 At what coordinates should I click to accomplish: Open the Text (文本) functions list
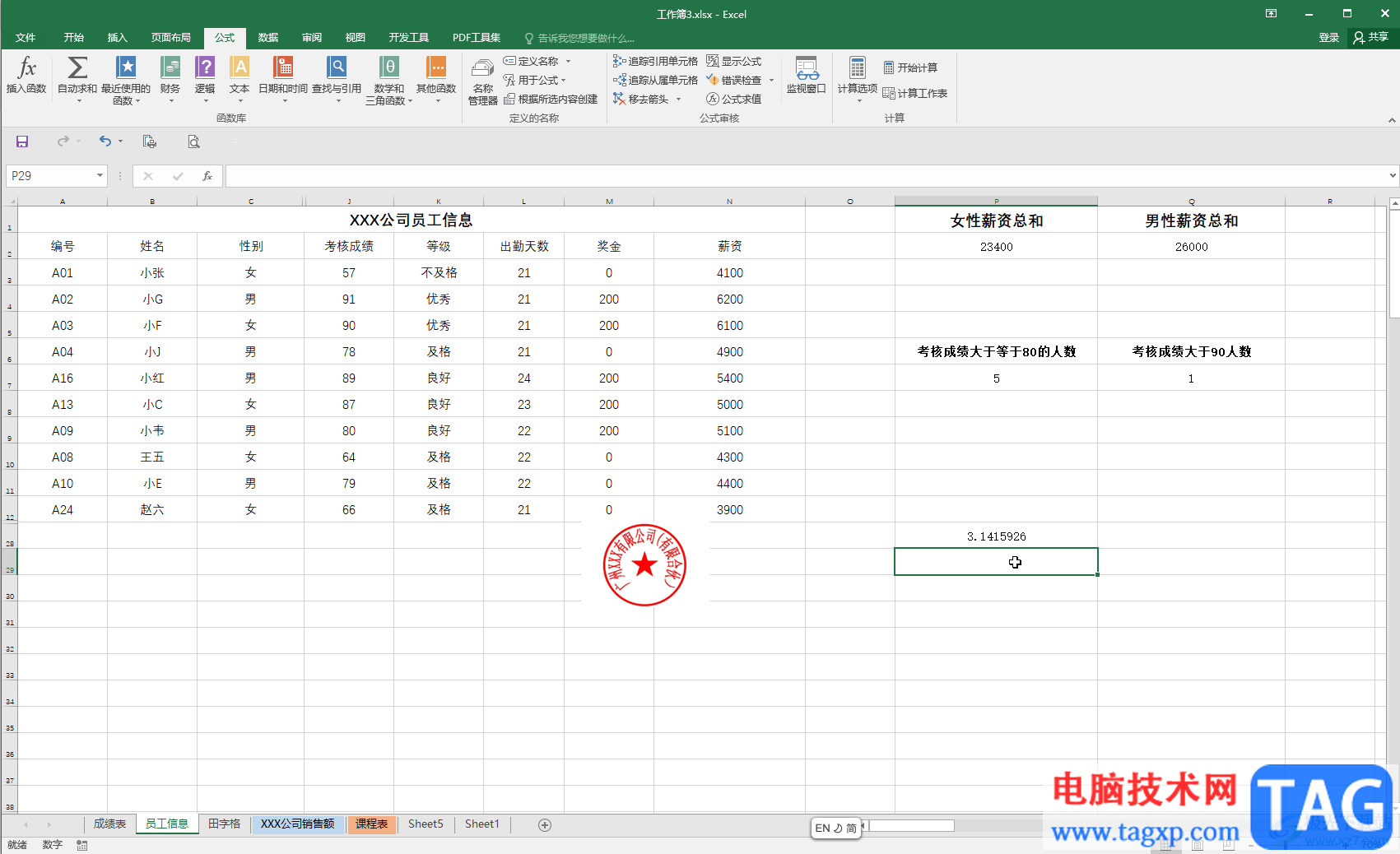coord(240,80)
